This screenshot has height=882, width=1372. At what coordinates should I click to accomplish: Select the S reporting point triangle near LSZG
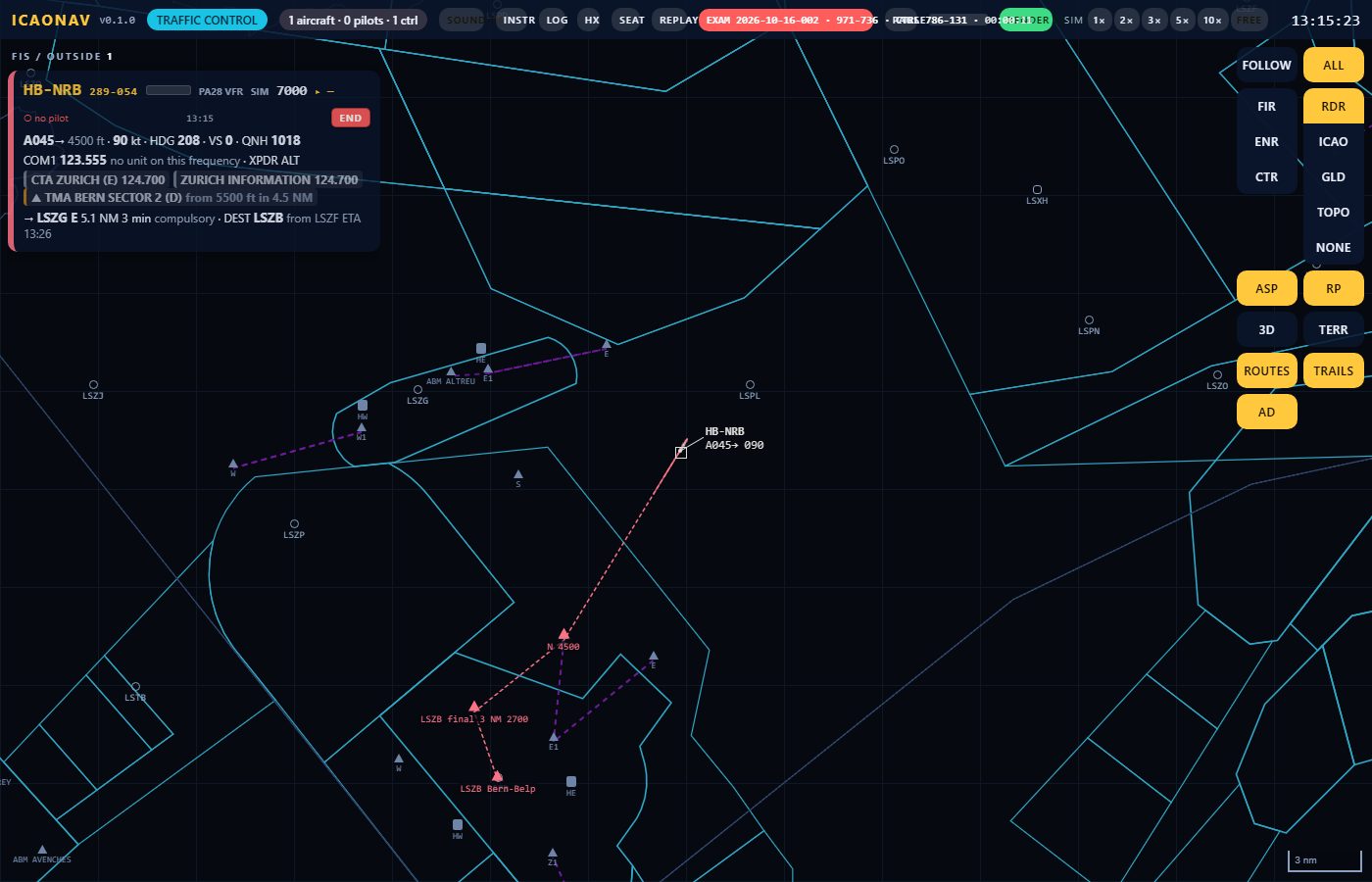click(518, 474)
